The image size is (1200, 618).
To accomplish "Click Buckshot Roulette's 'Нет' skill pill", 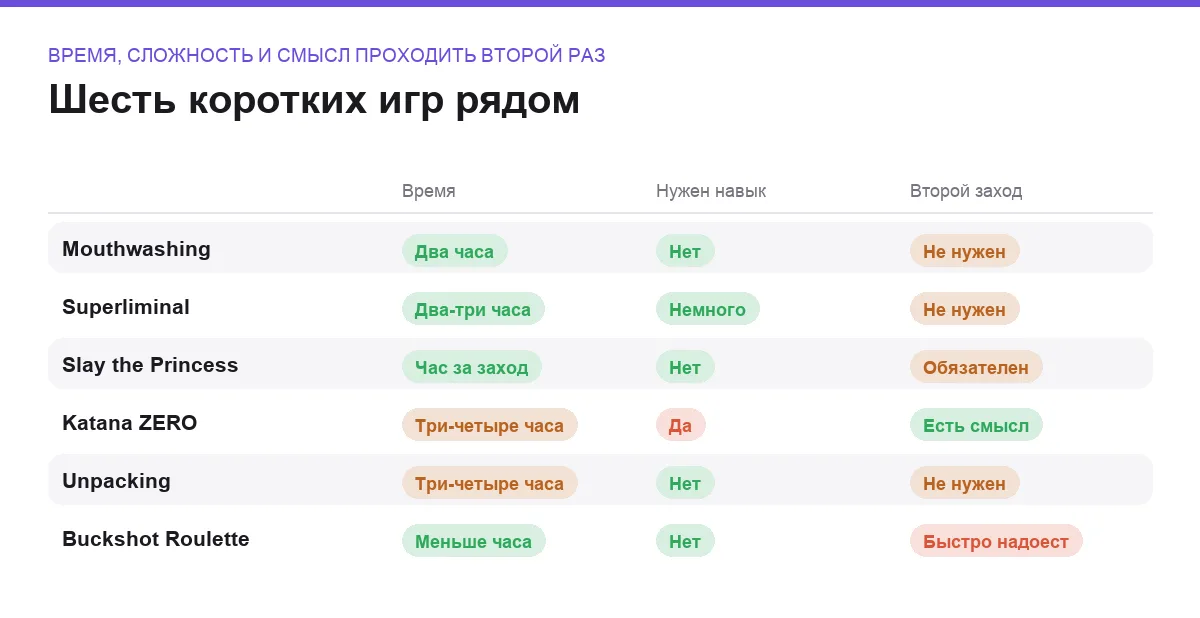I will pos(685,541).
